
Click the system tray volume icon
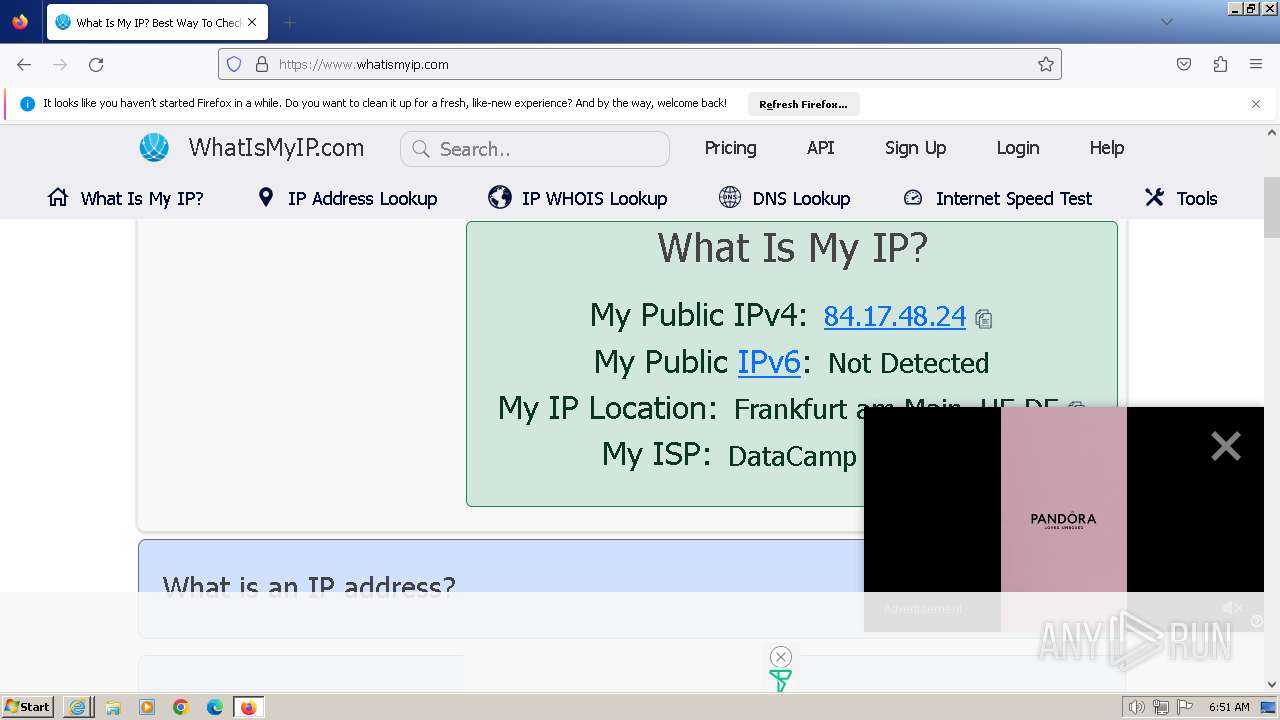[1136, 707]
